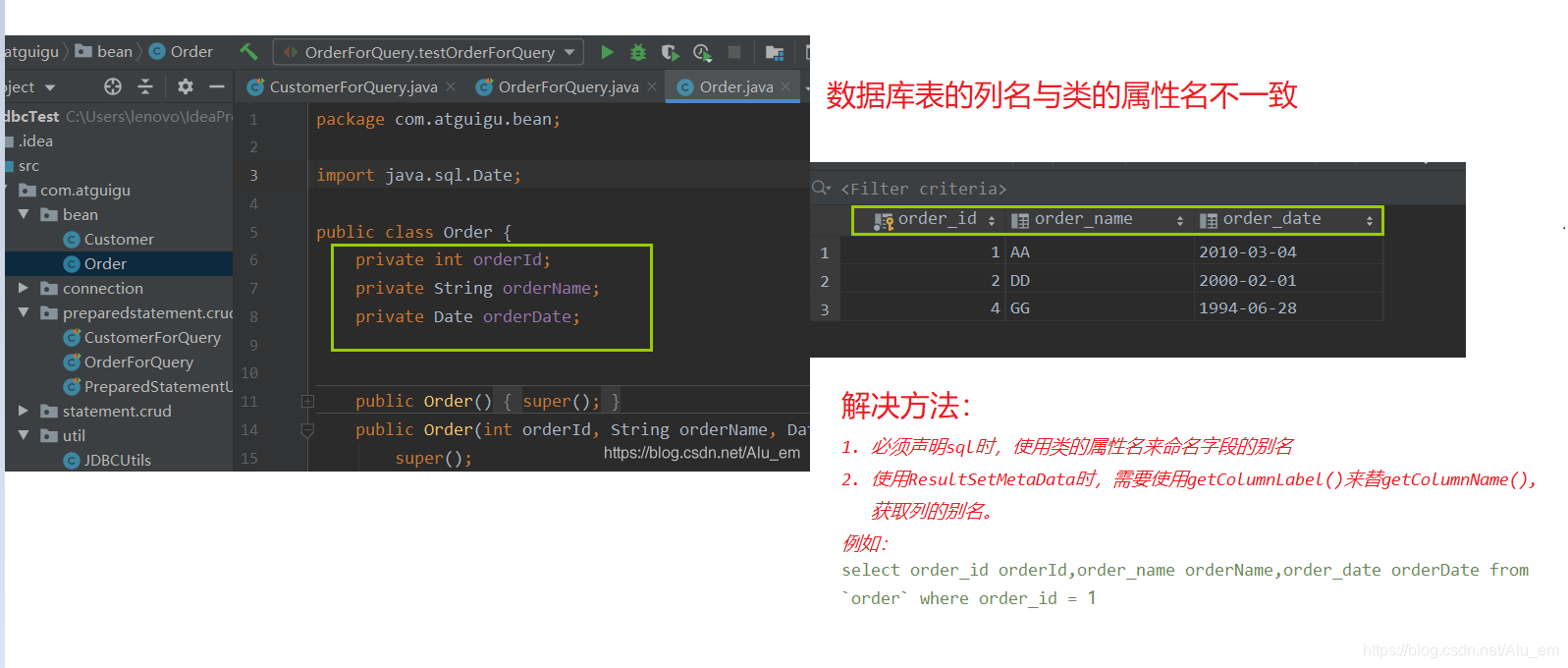Collapse the bean folder arrow
Image resolution: width=1568 pixels, height=668 pixels.
coord(24,214)
